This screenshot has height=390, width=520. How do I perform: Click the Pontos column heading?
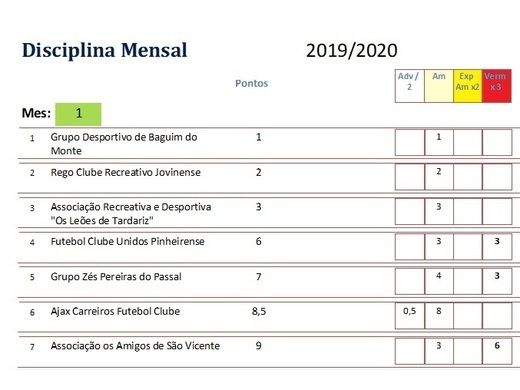[252, 83]
